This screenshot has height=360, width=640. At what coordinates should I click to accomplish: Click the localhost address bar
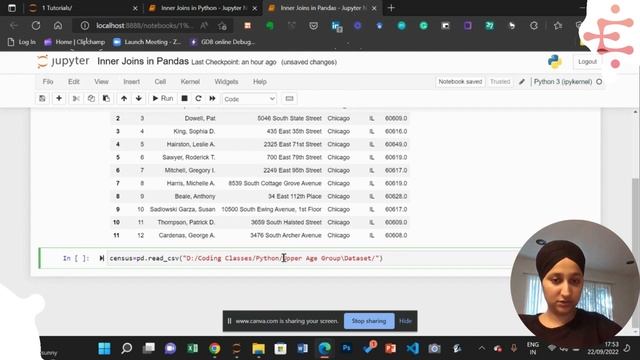(x=145, y=26)
